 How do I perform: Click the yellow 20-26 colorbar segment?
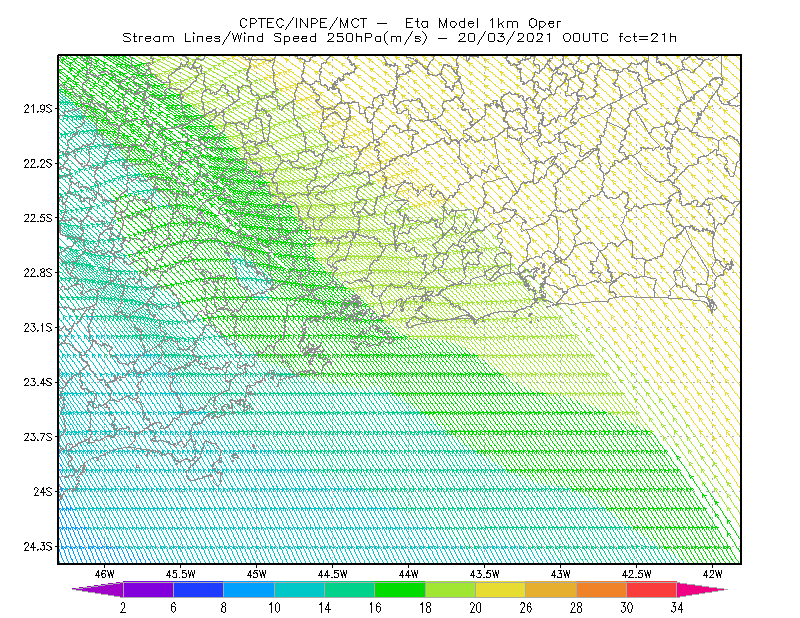point(501,589)
